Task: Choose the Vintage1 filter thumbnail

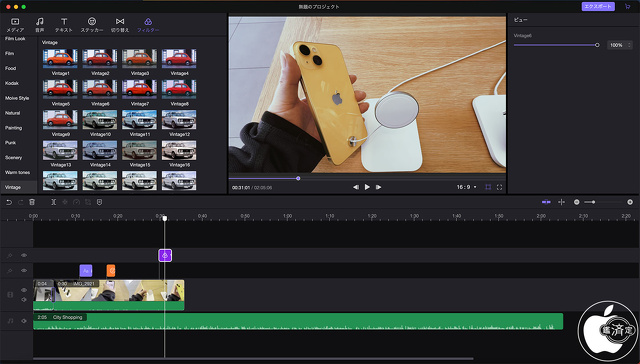Action: (x=60, y=58)
